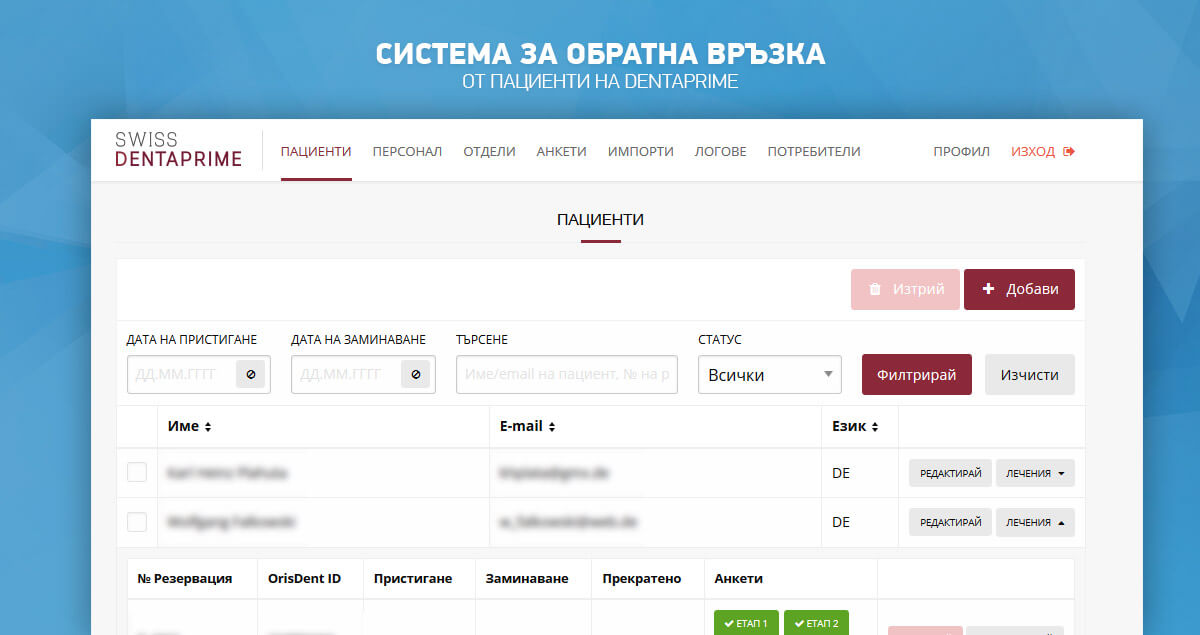Click the green ЕТАП 2 survey badge
This screenshot has height=635, width=1200.
point(816,623)
